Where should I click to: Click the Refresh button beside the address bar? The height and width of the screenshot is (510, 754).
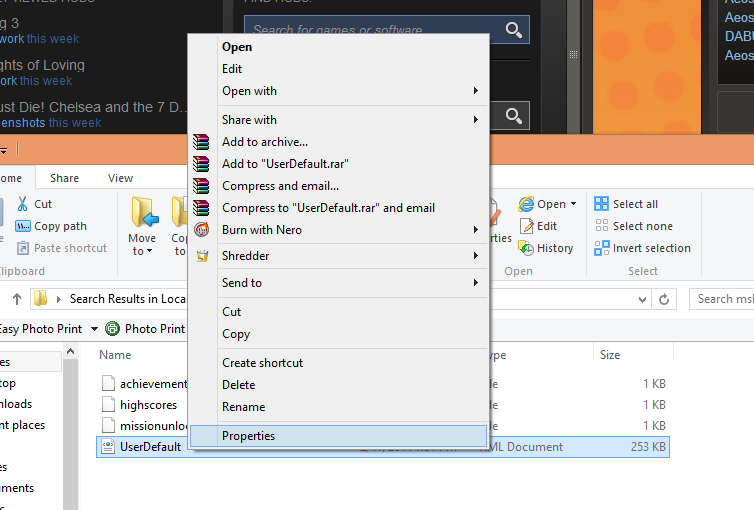(664, 299)
